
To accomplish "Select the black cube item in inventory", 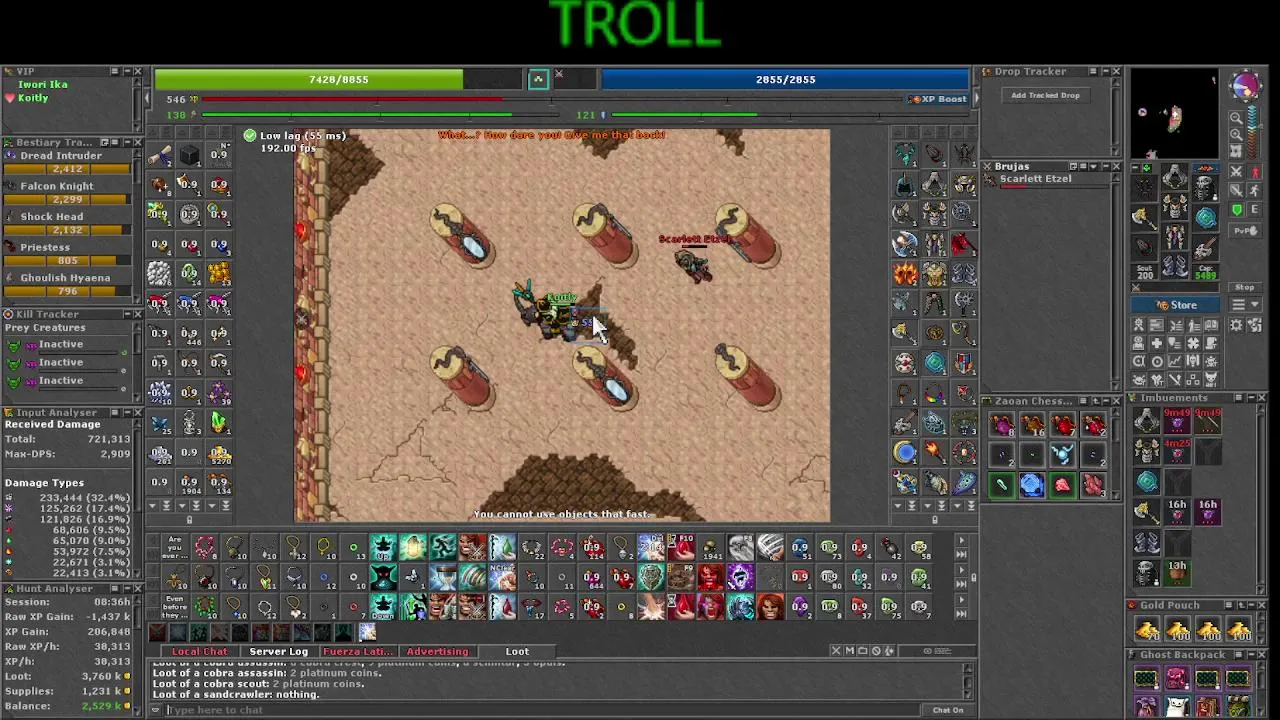I will 189,155.
